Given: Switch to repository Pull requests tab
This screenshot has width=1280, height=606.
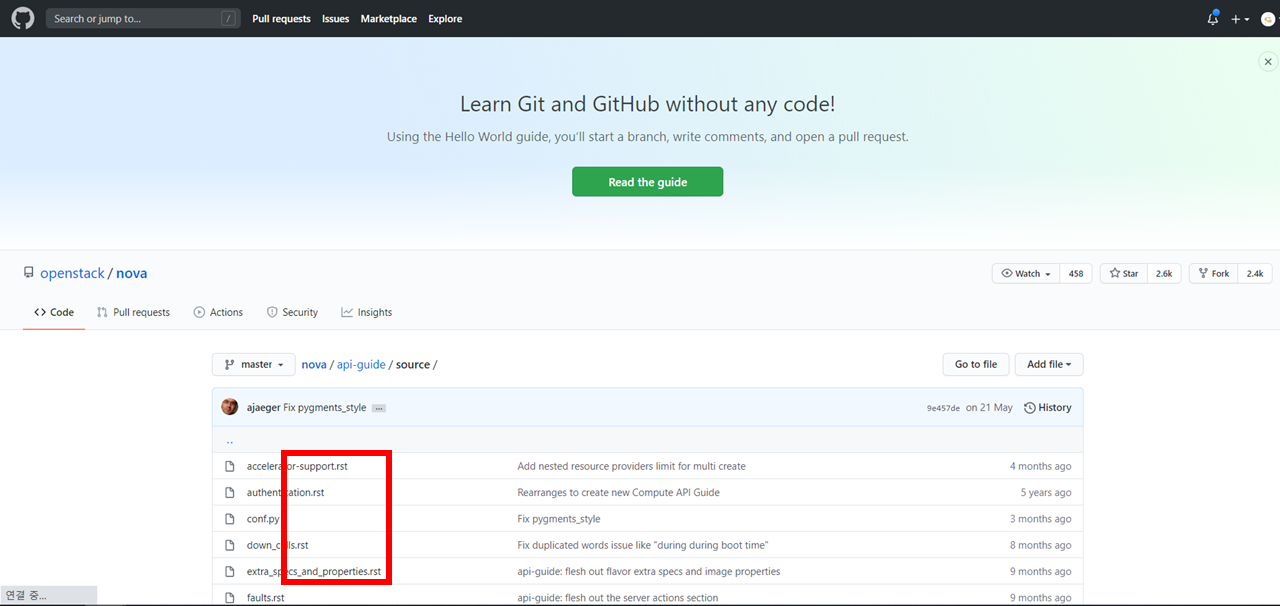Looking at the screenshot, I should pyautogui.click(x=133, y=312).
